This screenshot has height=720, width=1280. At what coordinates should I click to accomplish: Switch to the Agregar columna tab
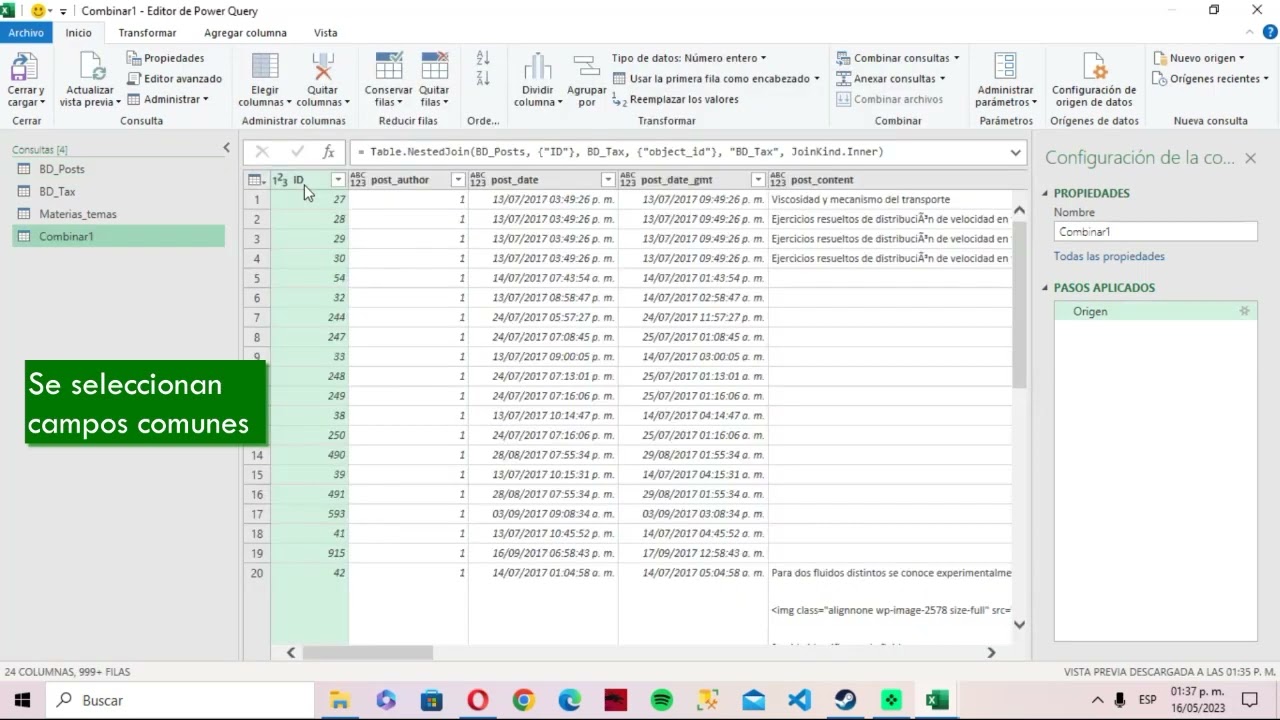click(245, 32)
